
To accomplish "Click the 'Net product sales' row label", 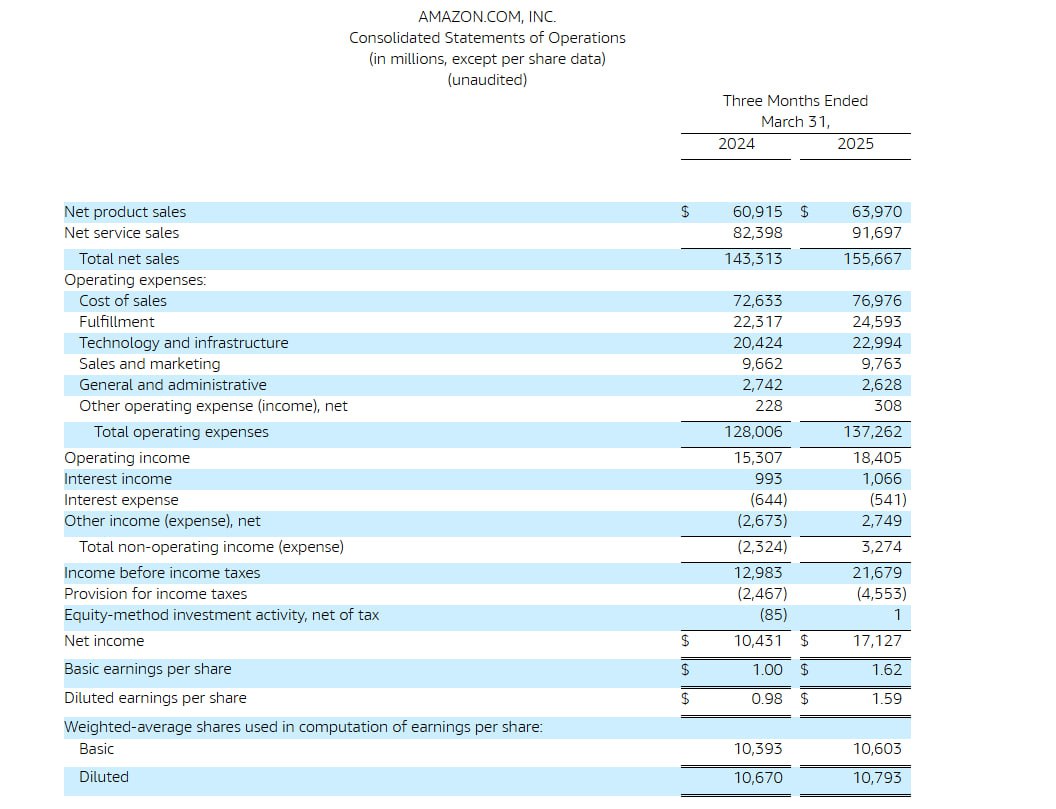I will [x=125, y=212].
